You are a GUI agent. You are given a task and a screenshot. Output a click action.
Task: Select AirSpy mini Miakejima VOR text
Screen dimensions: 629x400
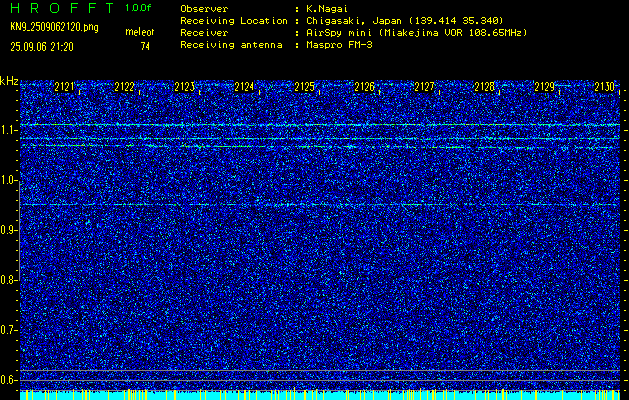[x=416, y=33]
